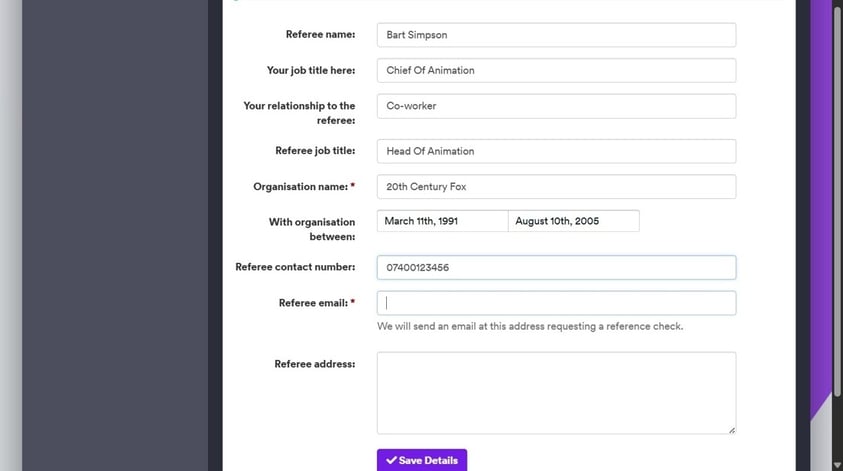This screenshot has width=843, height=471.
Task: Focus the Referee name field
Action: pos(556,35)
